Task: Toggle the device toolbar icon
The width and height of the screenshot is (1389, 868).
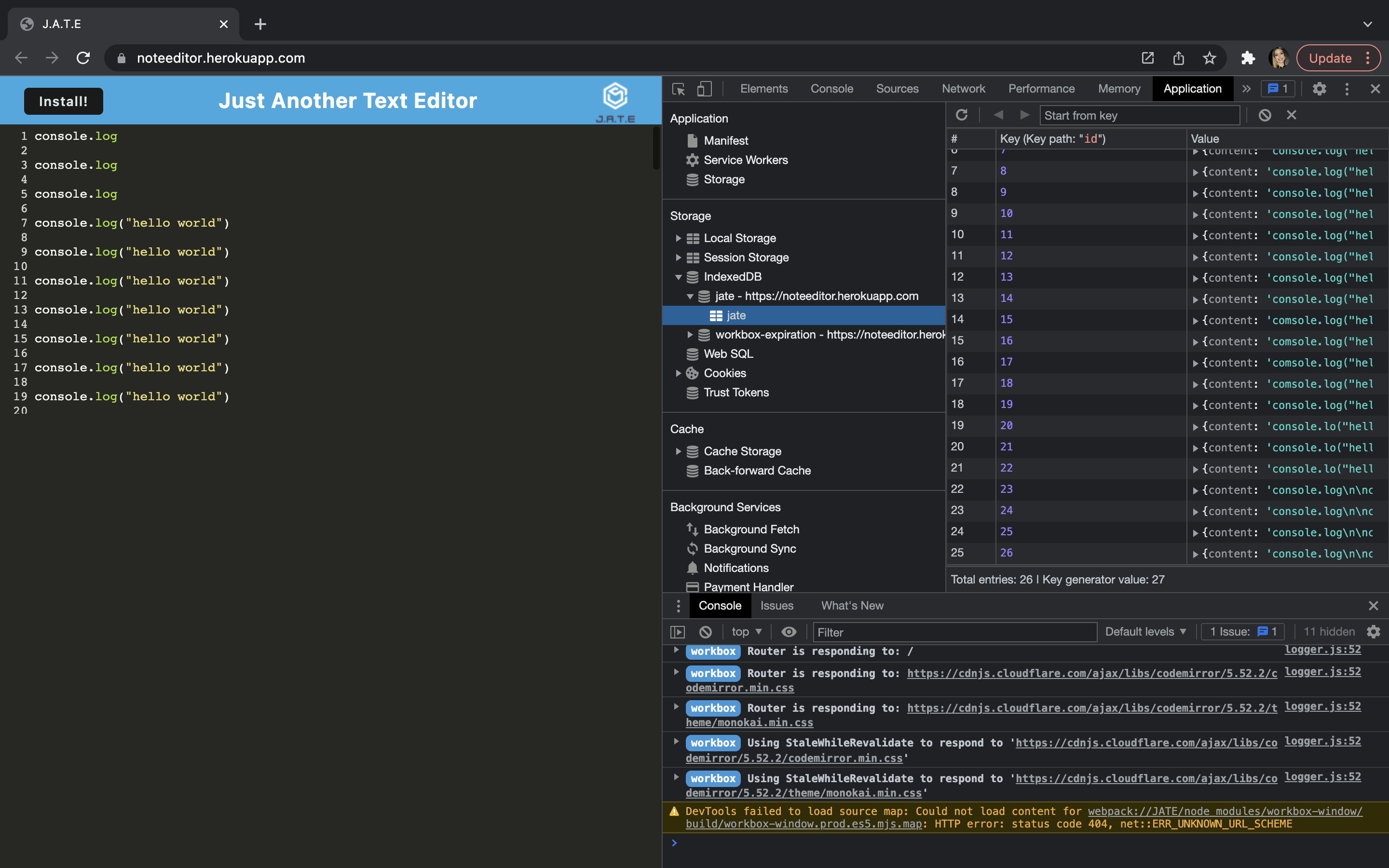Action: point(704,89)
